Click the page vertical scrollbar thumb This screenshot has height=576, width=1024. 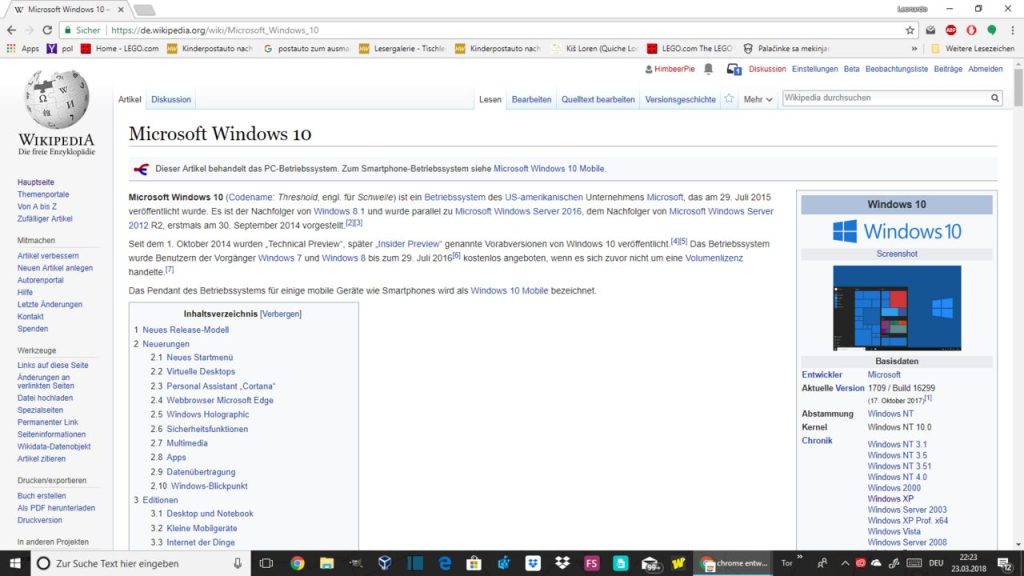click(x=1018, y=86)
